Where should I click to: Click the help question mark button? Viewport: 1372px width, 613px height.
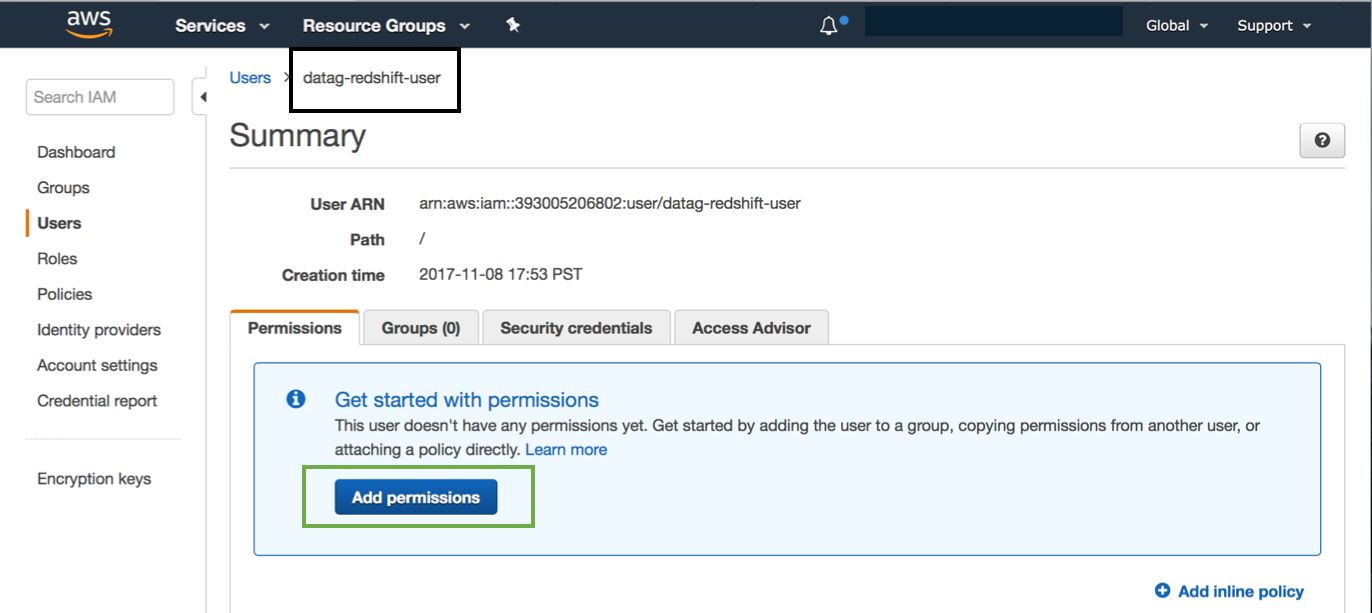pyautogui.click(x=1322, y=141)
